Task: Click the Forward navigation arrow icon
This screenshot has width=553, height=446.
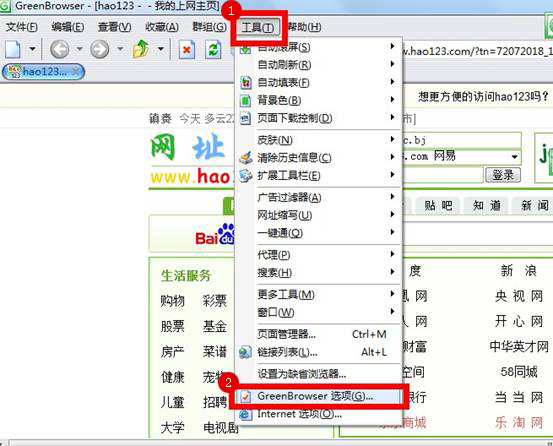Action: pos(99,49)
